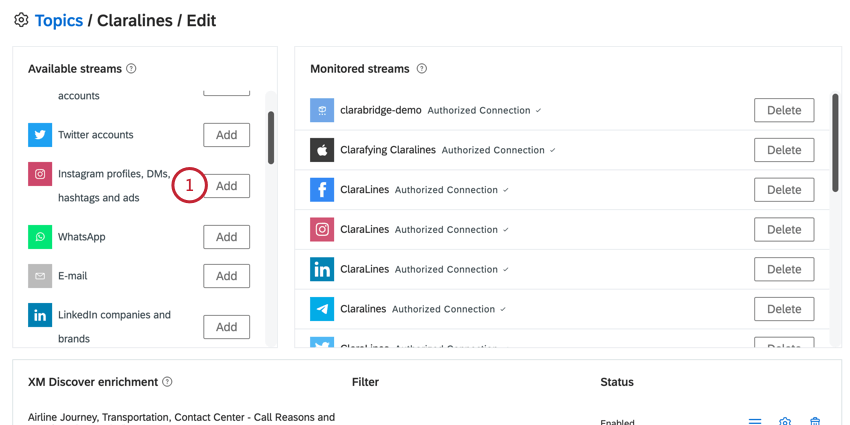Click the WhatsApp icon
Image resolution: width=850 pixels, height=425 pixels.
coord(40,237)
